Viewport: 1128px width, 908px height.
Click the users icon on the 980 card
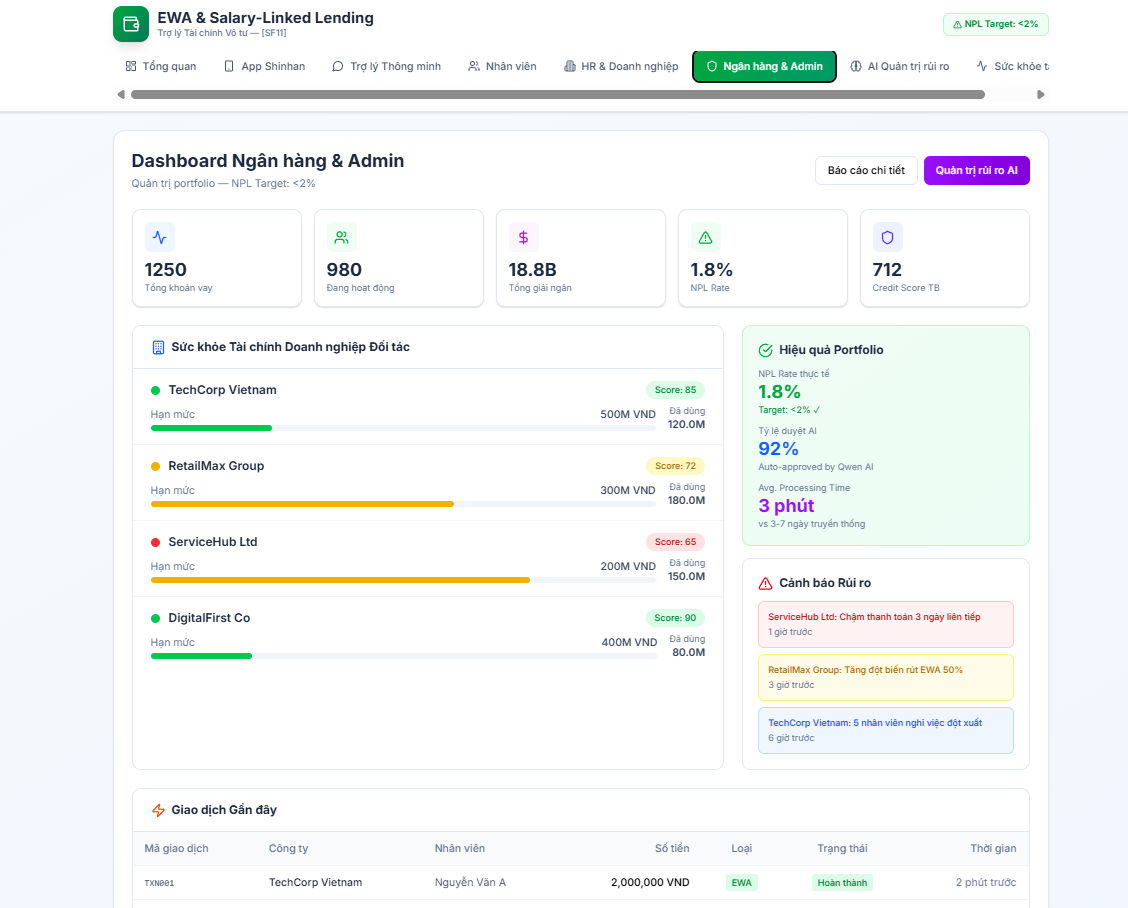pos(342,237)
